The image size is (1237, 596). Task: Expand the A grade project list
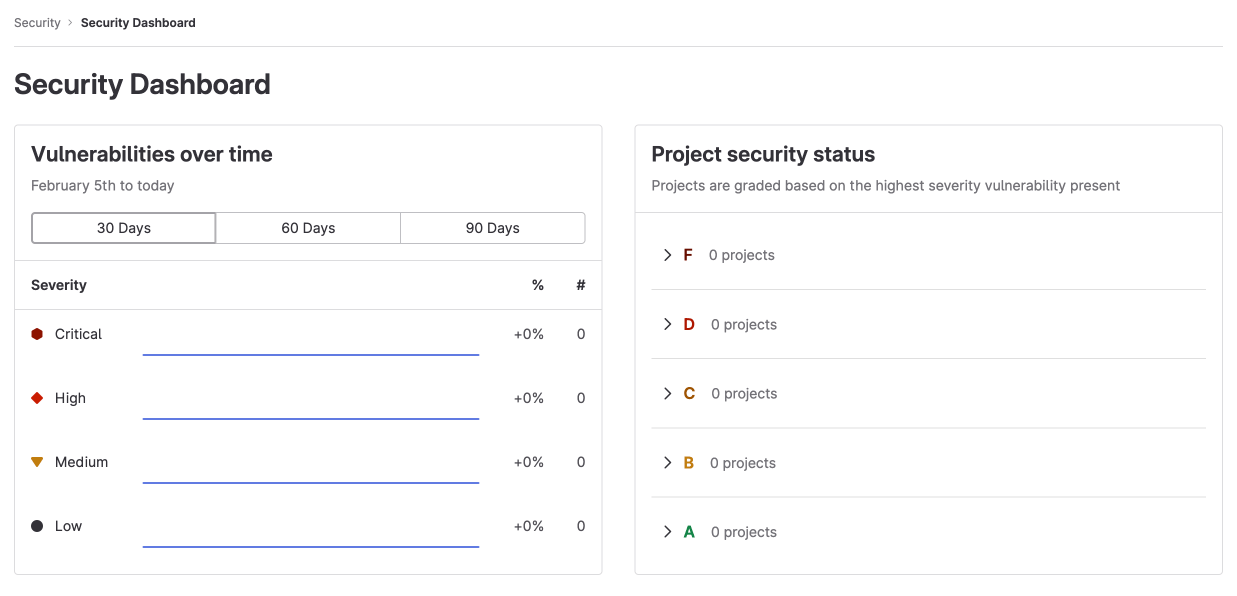[667, 531]
